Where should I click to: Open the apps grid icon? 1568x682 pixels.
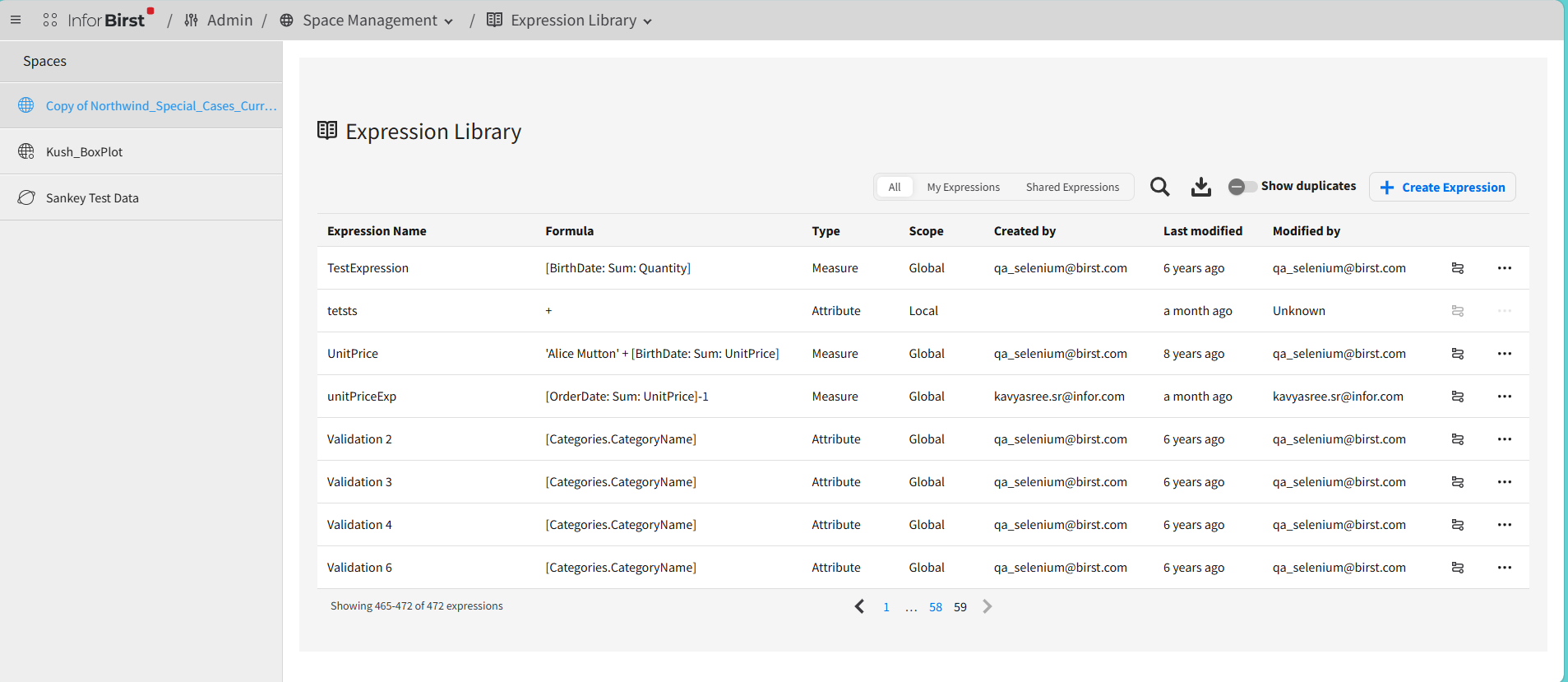50,20
